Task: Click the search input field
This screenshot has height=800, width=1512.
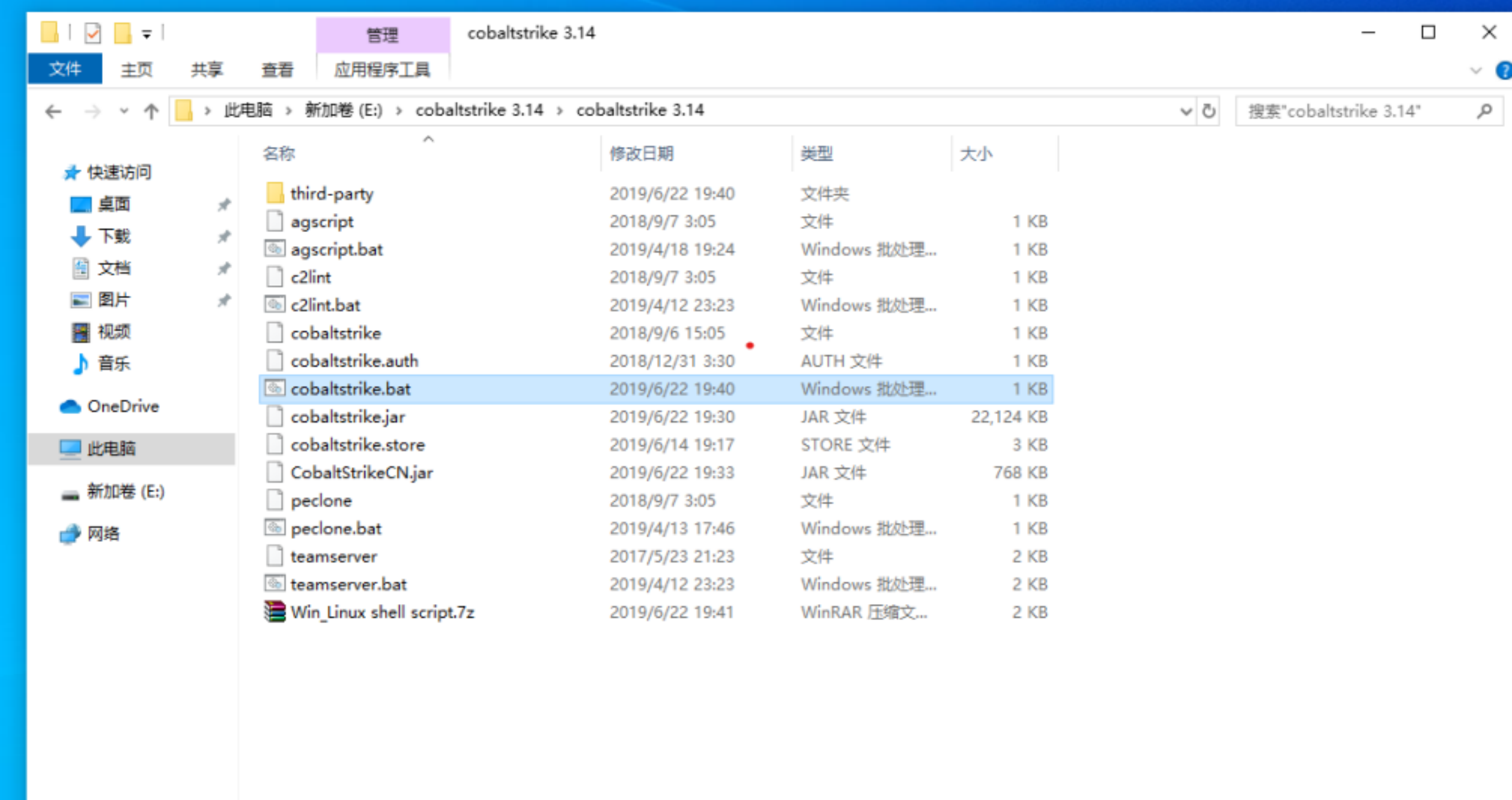Action: [1366, 110]
